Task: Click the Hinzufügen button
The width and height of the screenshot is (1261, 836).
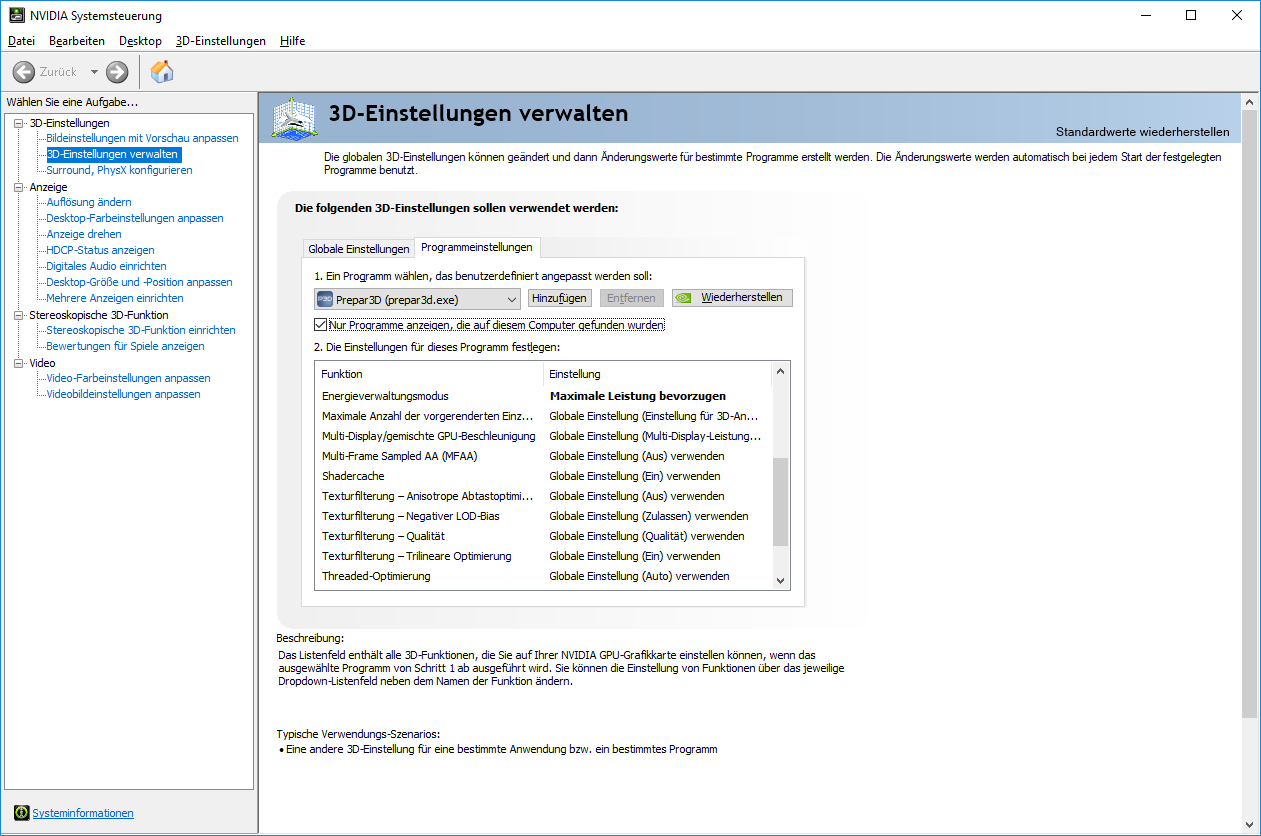Action: [560, 298]
